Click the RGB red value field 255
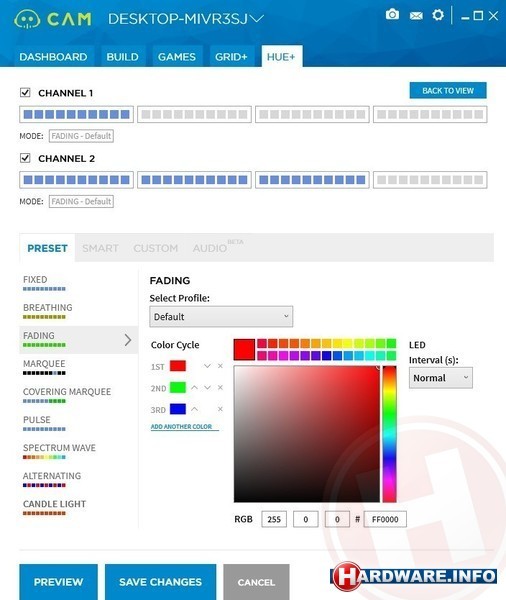506x600 pixels. [274, 519]
